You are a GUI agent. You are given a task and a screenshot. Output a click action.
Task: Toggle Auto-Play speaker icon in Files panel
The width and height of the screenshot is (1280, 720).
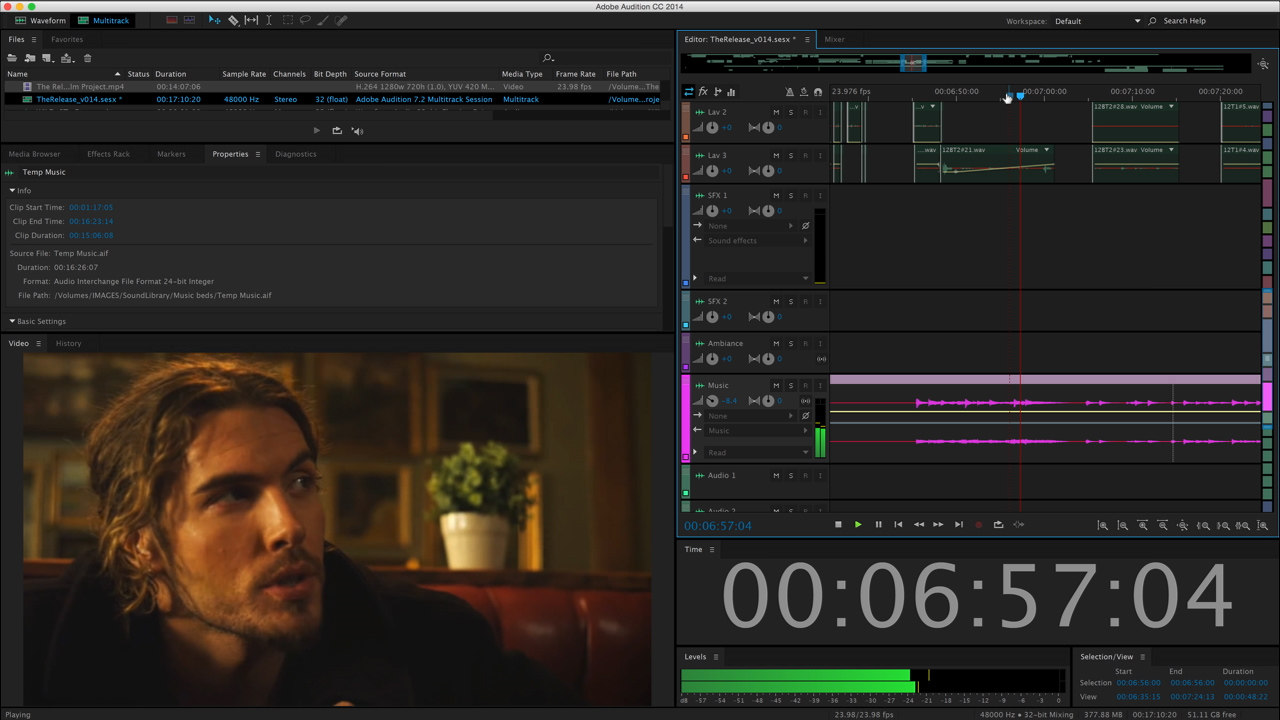pyautogui.click(x=357, y=131)
